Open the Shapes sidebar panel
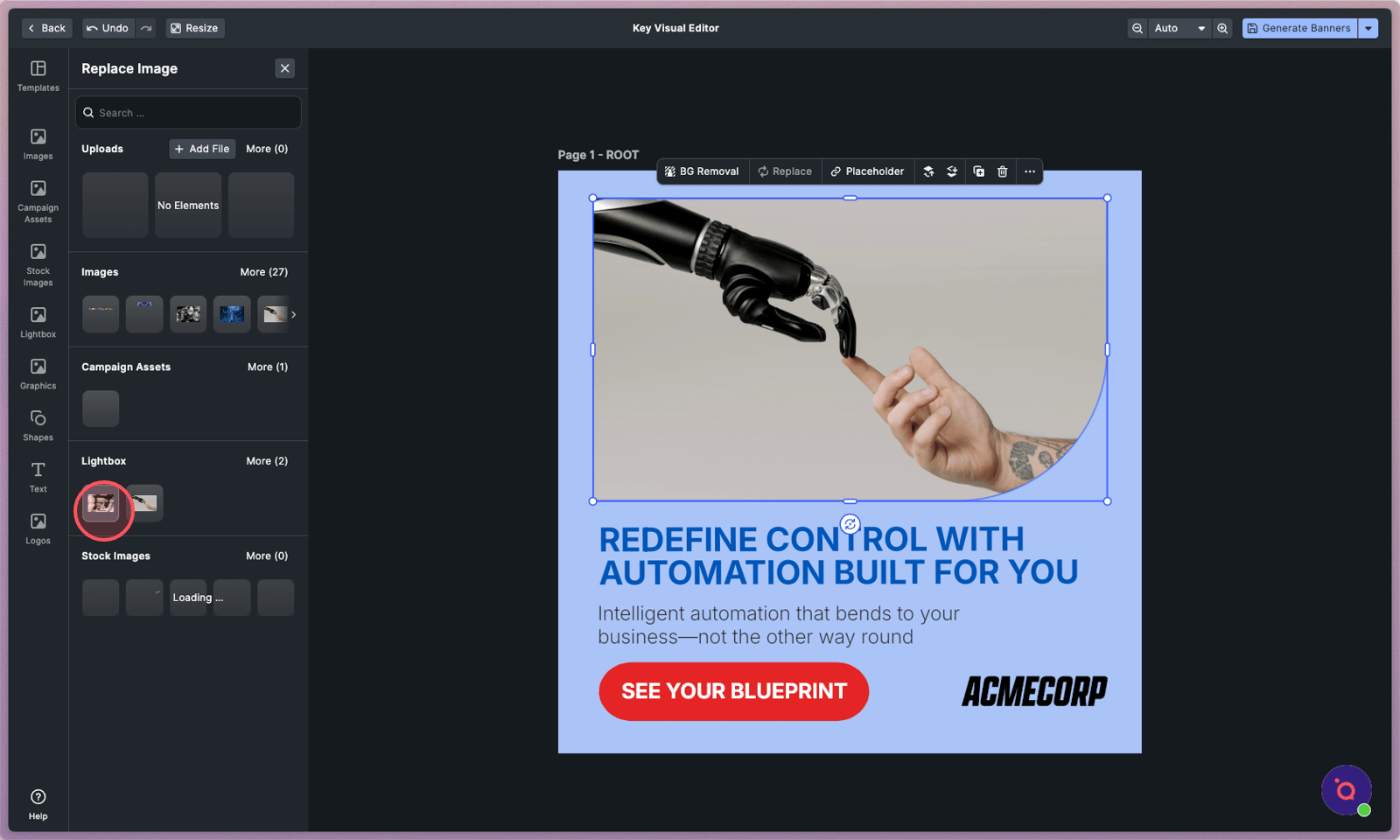 (x=38, y=425)
